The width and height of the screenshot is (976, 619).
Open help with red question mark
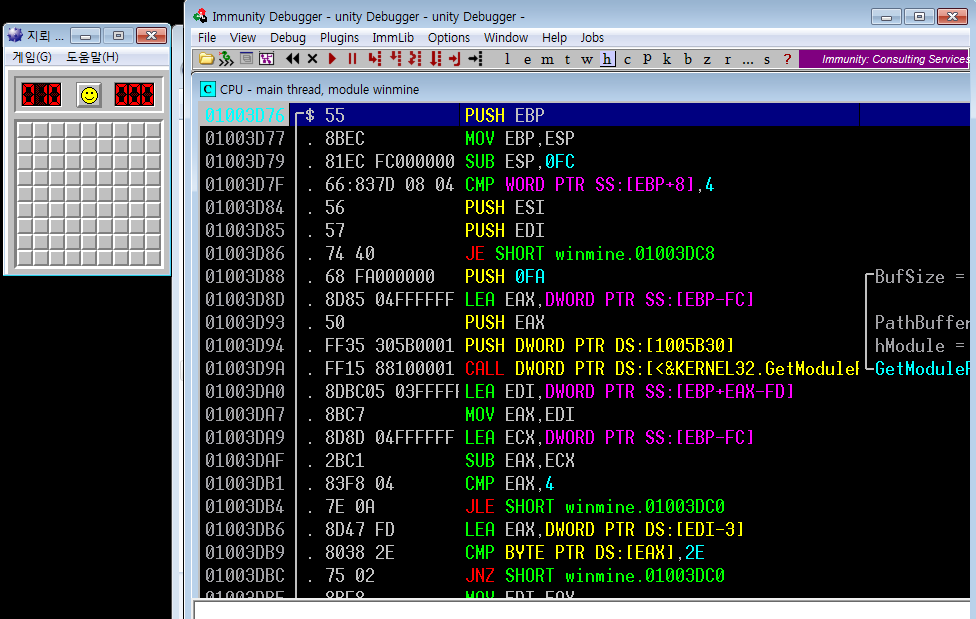pos(787,59)
